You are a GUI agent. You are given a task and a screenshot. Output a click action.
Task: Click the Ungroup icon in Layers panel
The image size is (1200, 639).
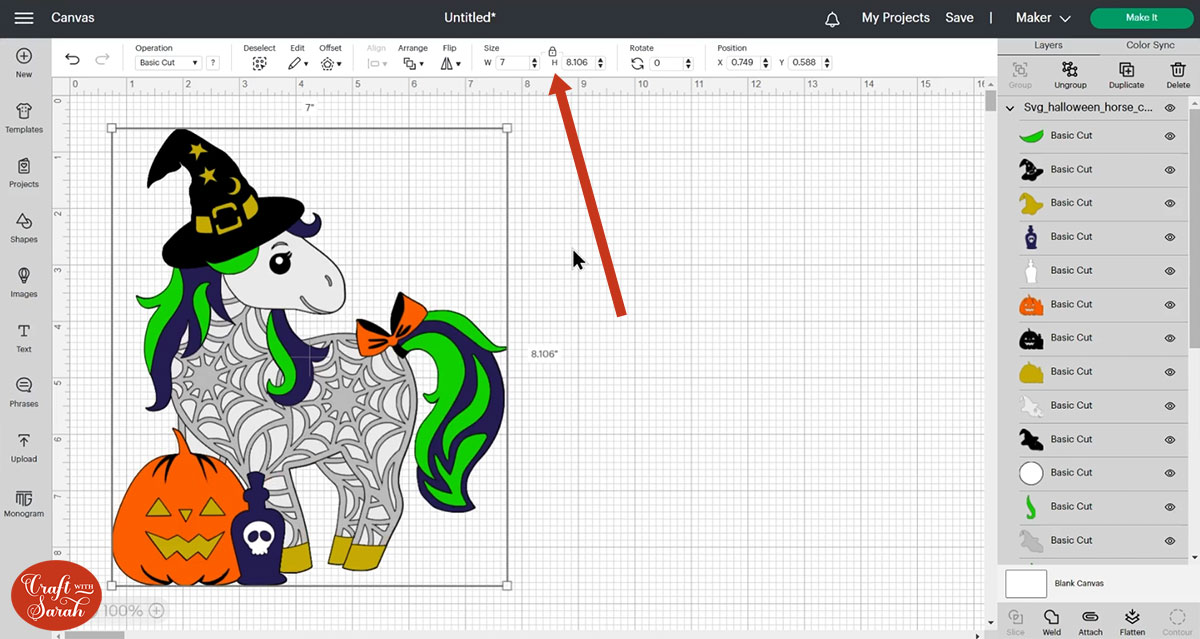pos(1070,72)
